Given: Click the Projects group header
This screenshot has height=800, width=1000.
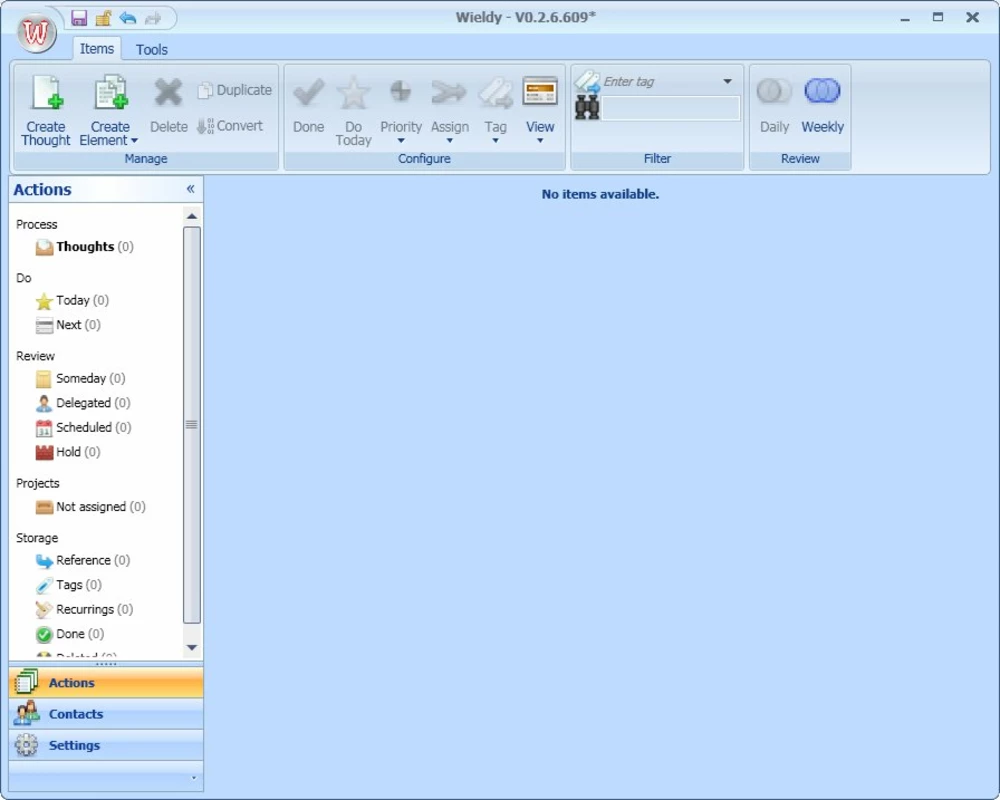Looking at the screenshot, I should (38, 483).
